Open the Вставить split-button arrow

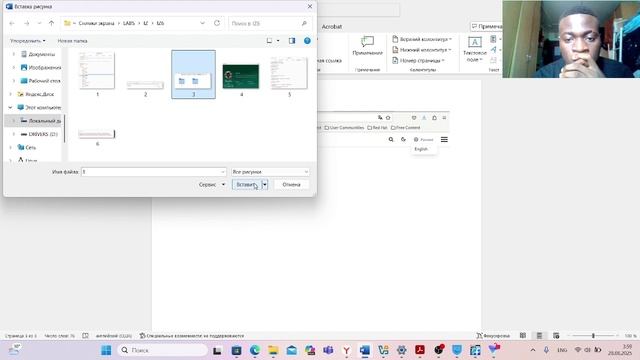pyautogui.click(x=265, y=184)
